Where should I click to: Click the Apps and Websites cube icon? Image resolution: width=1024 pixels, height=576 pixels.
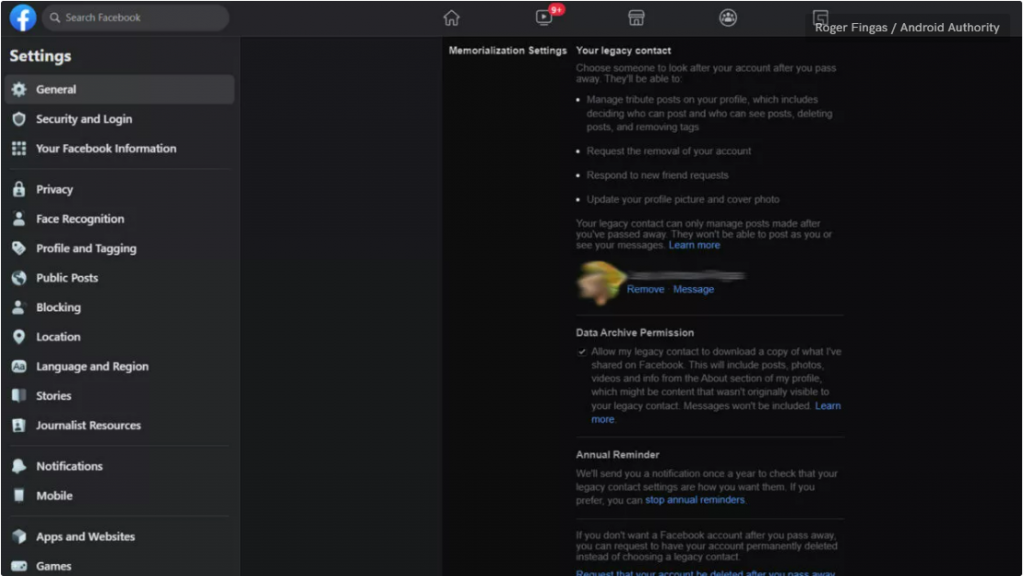pos(19,537)
